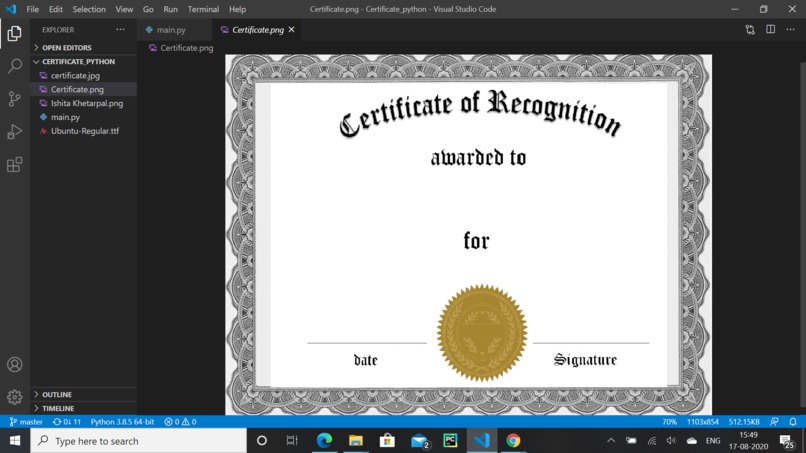This screenshot has height=453, width=806.
Task: Open the Source Control view
Action: pyautogui.click(x=14, y=99)
